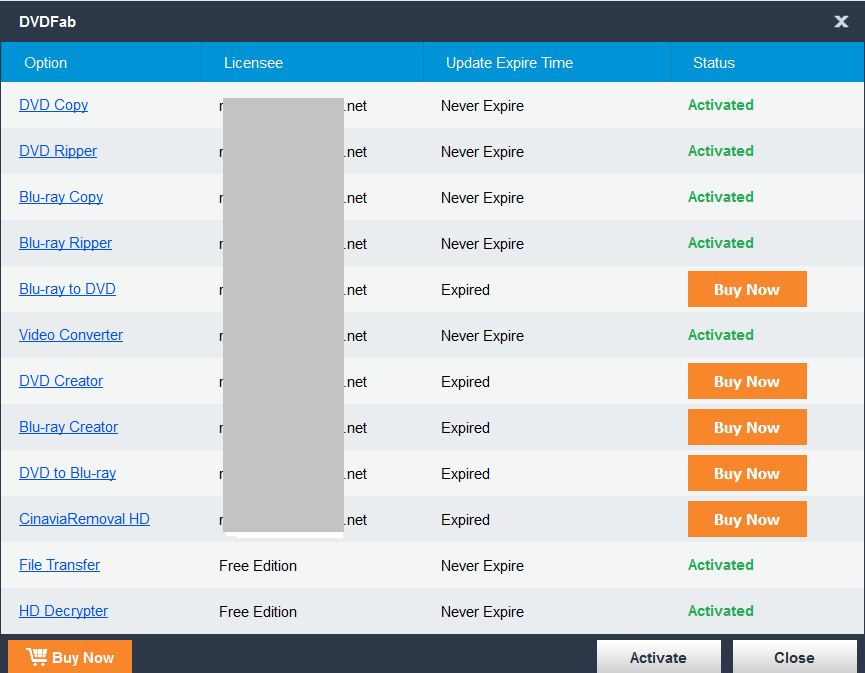The height and width of the screenshot is (673, 865).
Task: Open the Video Converter link
Action: point(71,335)
